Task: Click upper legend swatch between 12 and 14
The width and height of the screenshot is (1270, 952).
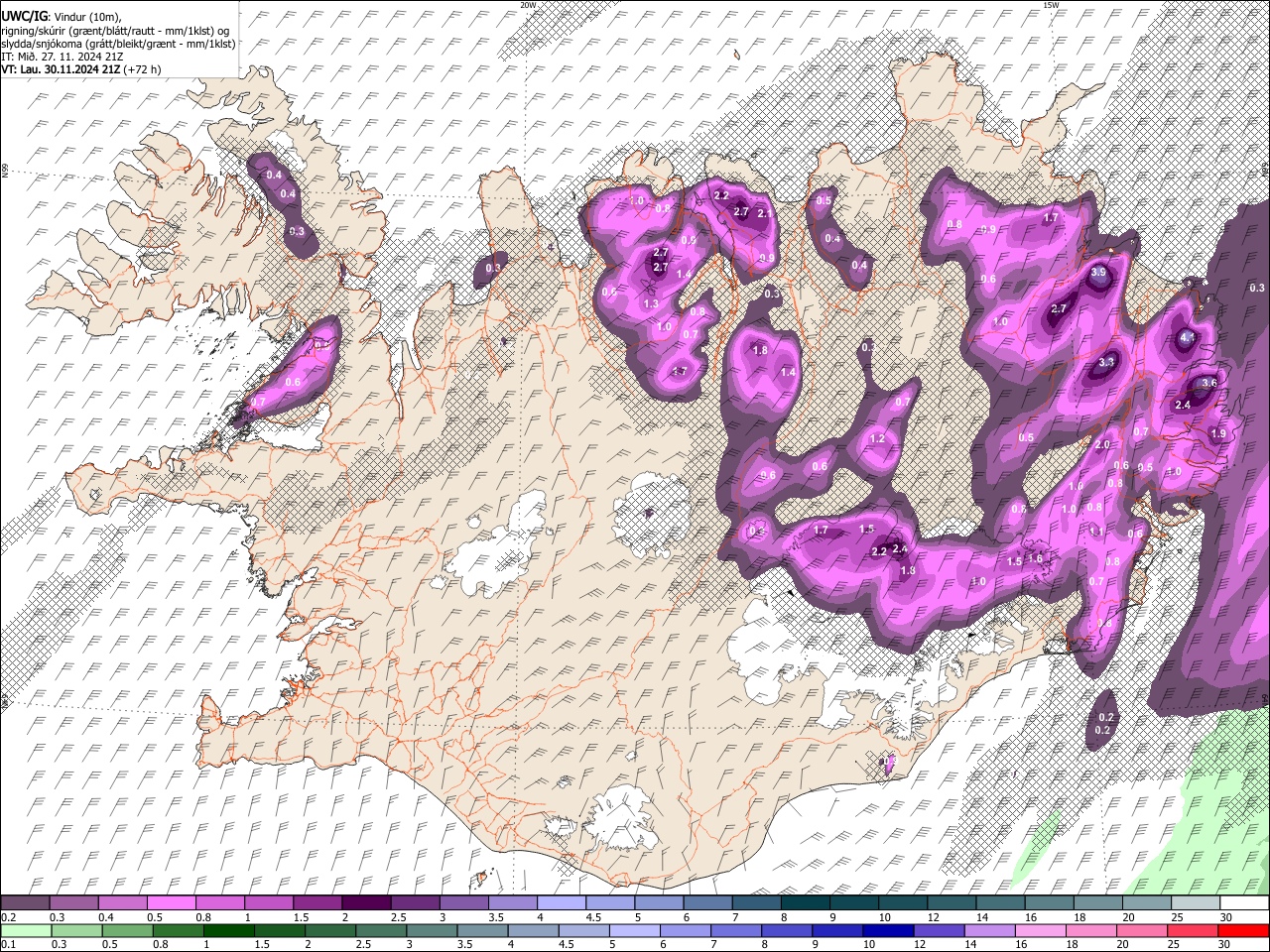Action: pyautogui.click(x=951, y=903)
